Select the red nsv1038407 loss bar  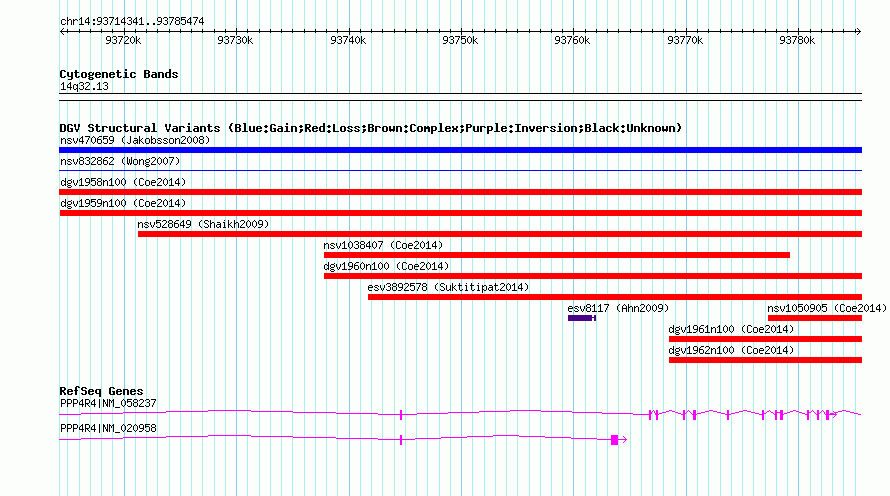click(557, 255)
